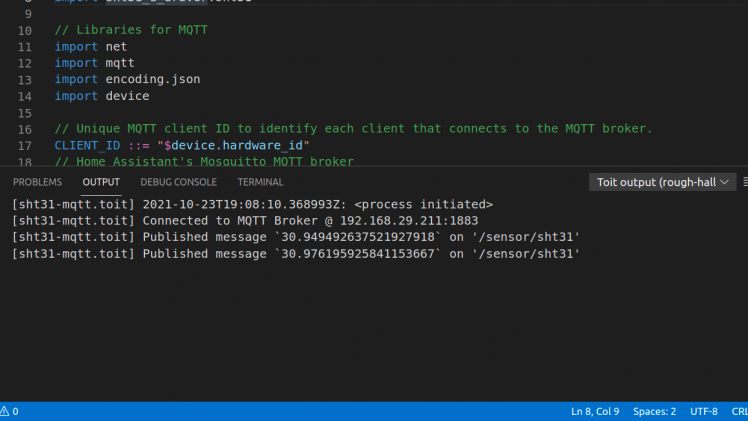Click the Ln 8, Col 9 cursor position
748x421 pixels.
595,411
